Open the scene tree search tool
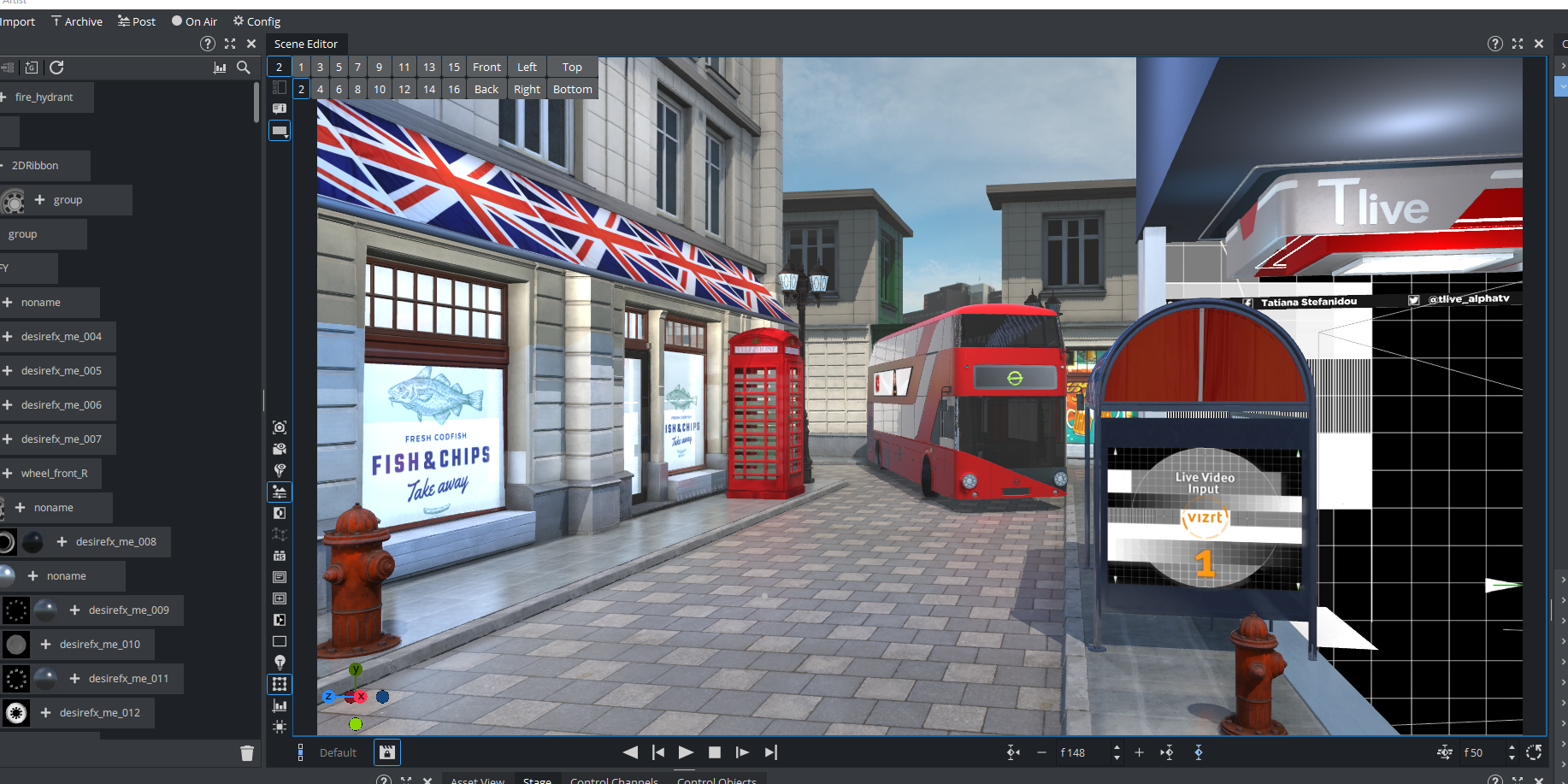The width and height of the screenshot is (1568, 784). click(244, 68)
